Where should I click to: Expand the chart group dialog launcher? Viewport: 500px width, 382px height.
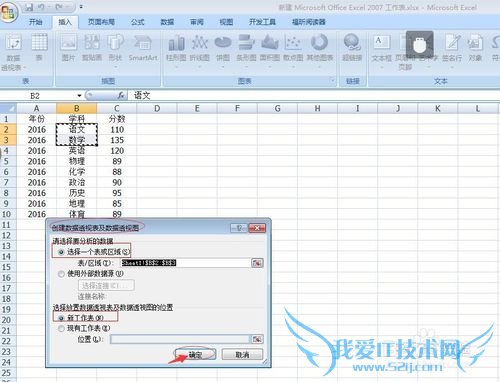tap(332, 80)
